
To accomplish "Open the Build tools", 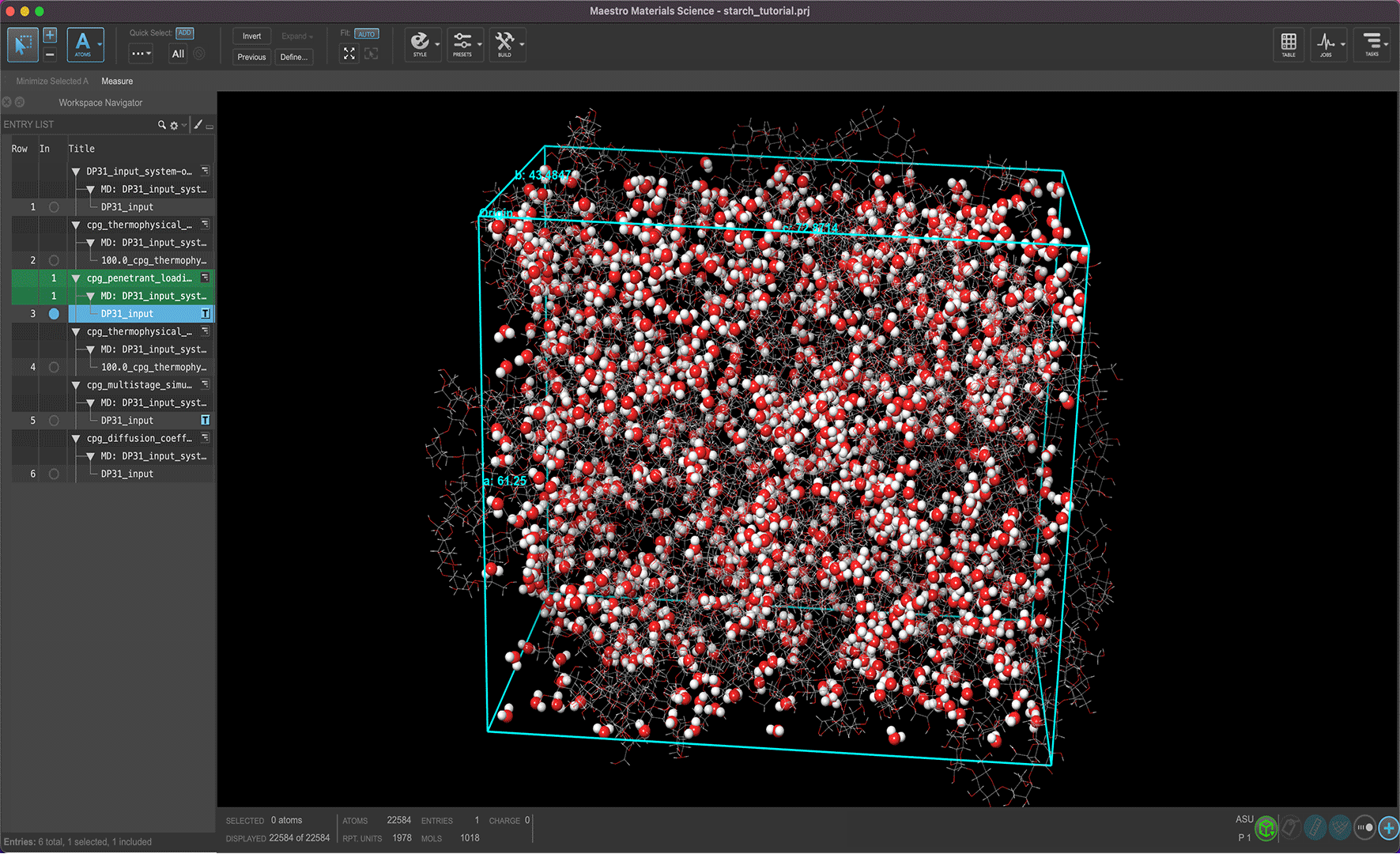I will (x=504, y=43).
